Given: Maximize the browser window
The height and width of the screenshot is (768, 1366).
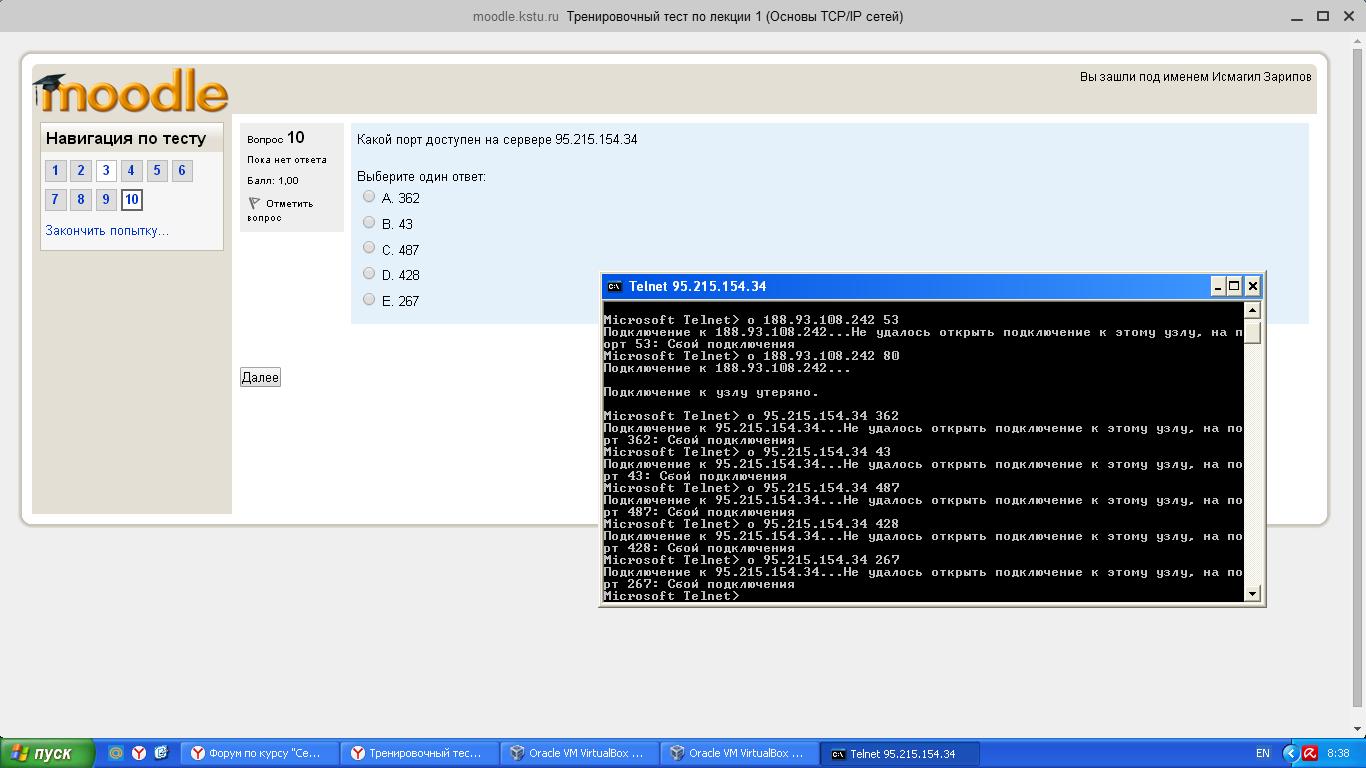Looking at the screenshot, I should point(1323,16).
